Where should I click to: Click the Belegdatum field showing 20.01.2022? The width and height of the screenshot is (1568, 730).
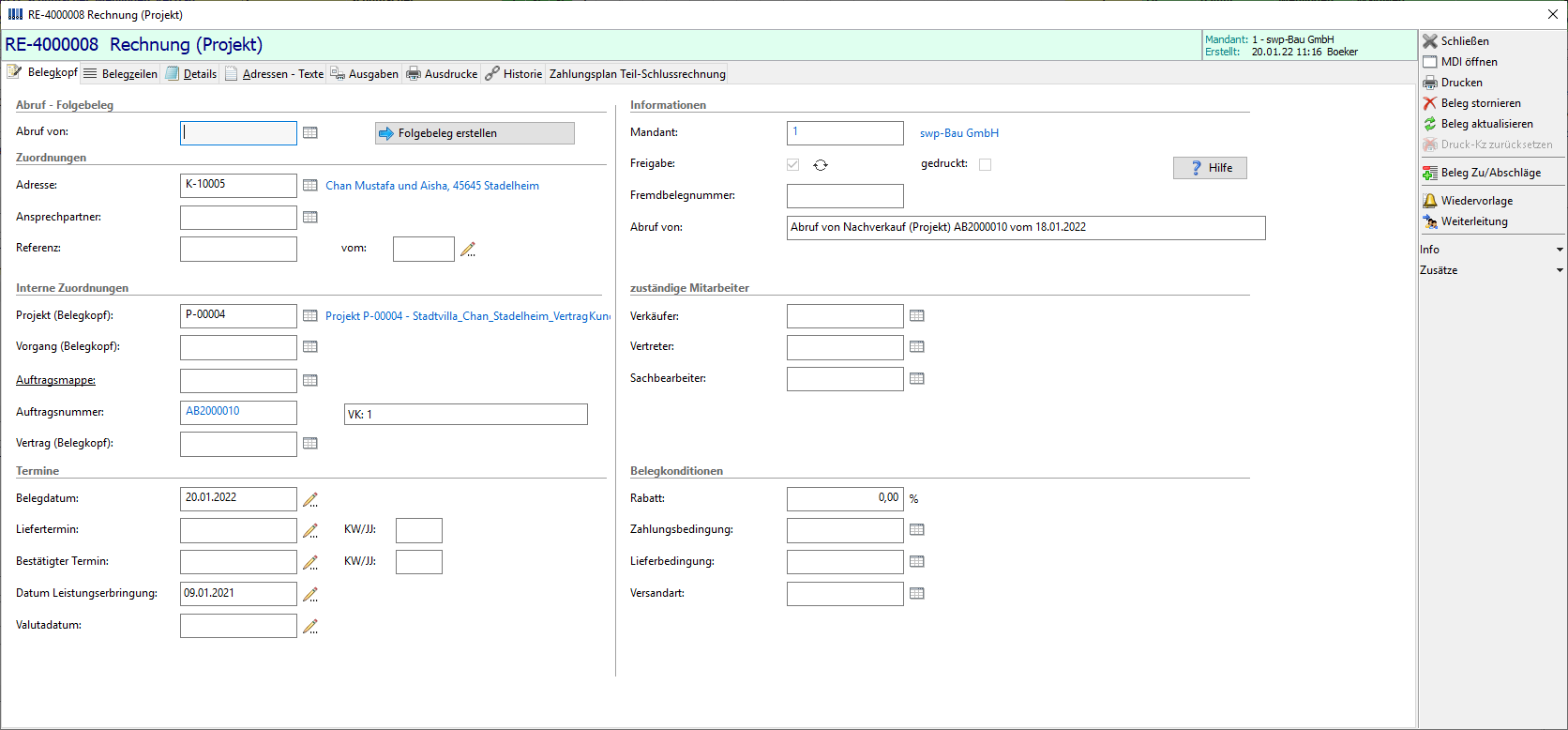coord(238,499)
